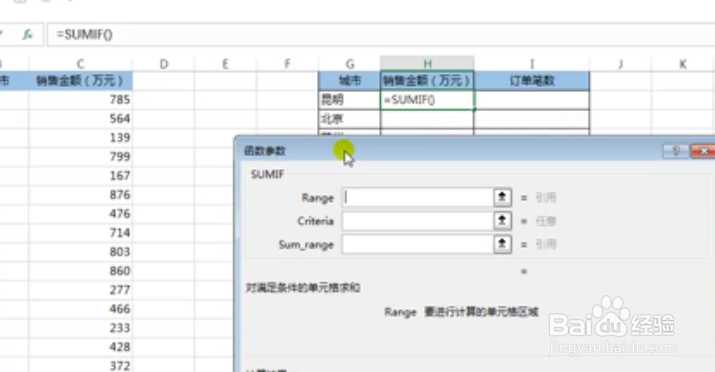Open help in the function arguments dialog
Viewport: 715px width, 372px height.
tap(675, 151)
